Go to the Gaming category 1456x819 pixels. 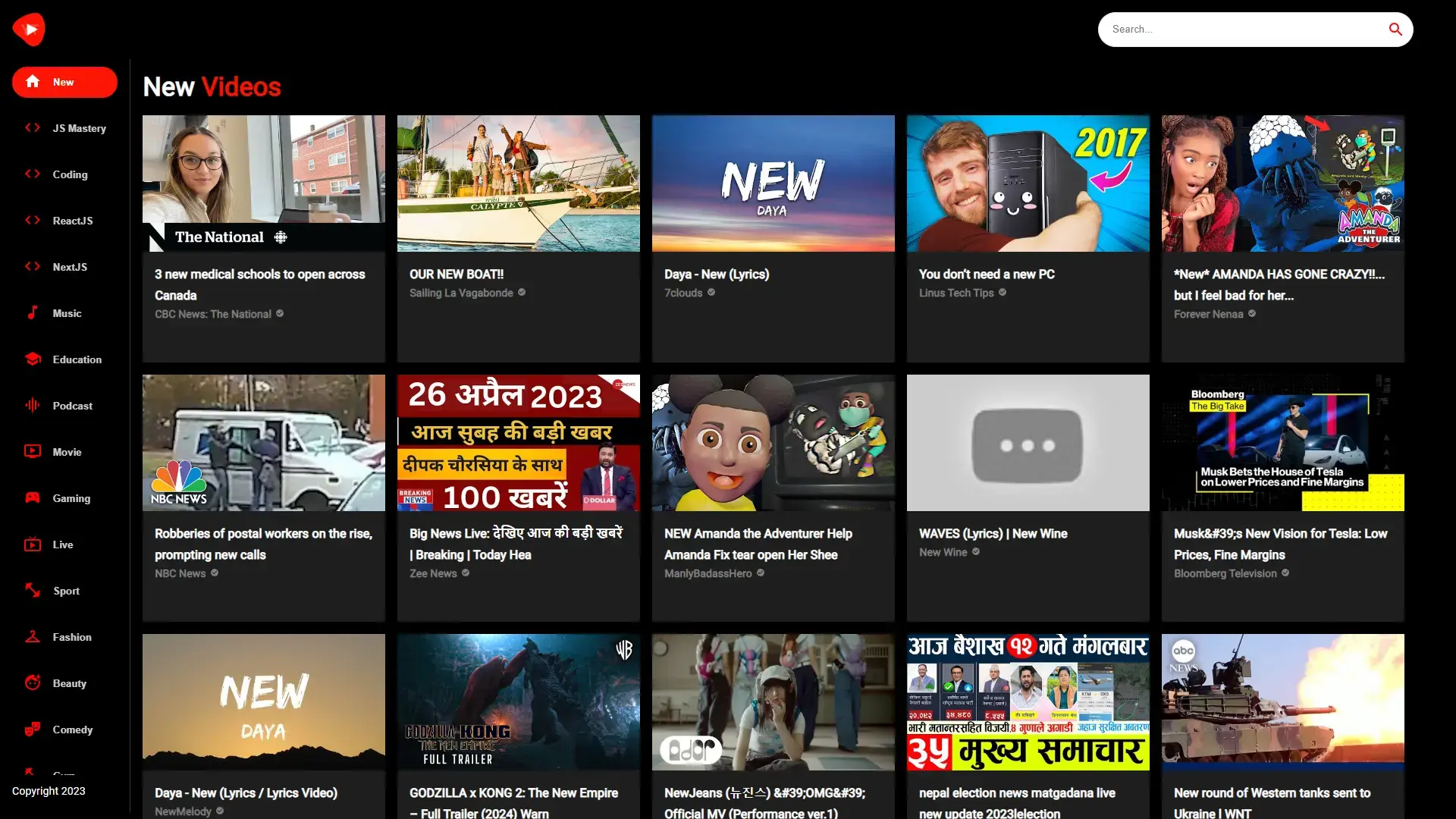(64, 498)
